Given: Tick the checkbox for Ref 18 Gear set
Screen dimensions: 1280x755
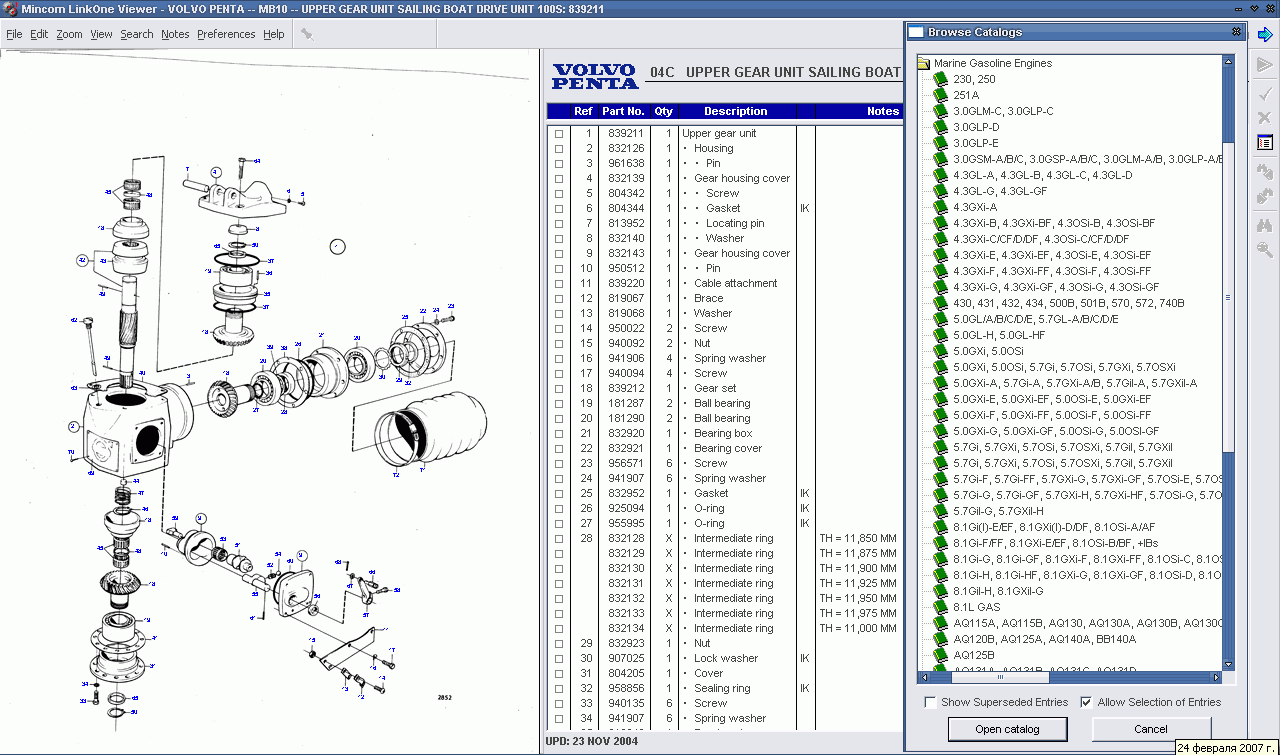Looking at the screenshot, I should coord(559,388).
